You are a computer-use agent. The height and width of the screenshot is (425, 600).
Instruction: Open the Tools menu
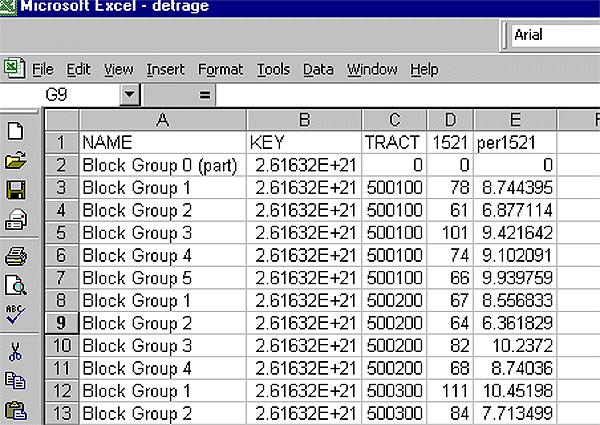click(x=273, y=69)
